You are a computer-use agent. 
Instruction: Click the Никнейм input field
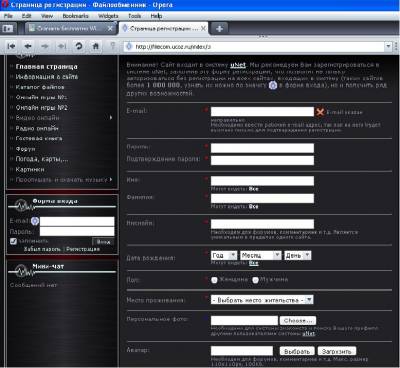pos(262,224)
